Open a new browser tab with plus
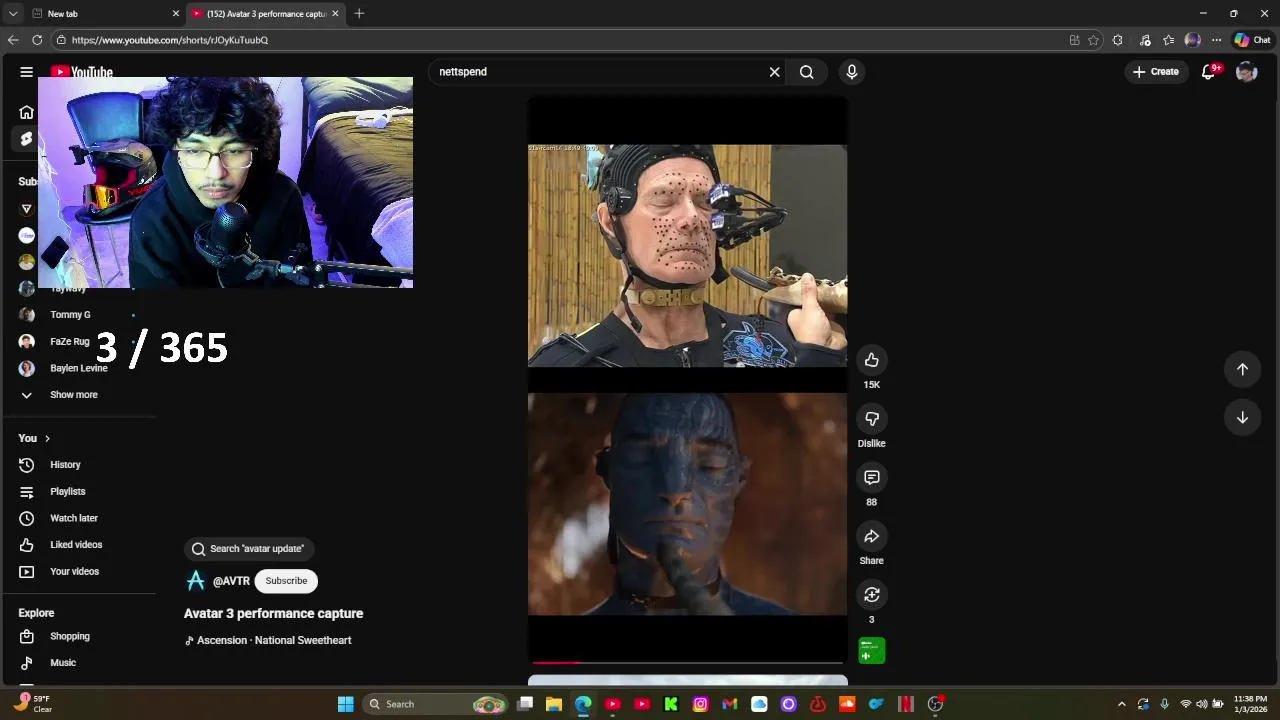The height and width of the screenshot is (720, 1280). coord(359,14)
